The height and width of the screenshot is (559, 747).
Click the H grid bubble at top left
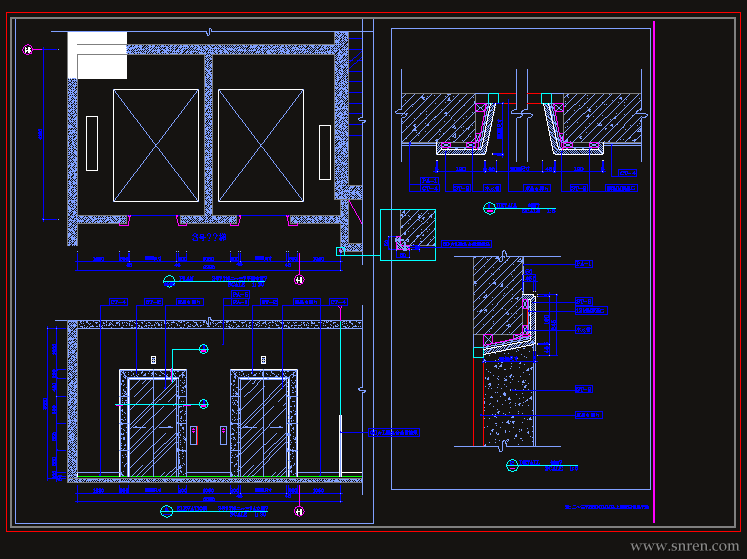(x=28, y=50)
